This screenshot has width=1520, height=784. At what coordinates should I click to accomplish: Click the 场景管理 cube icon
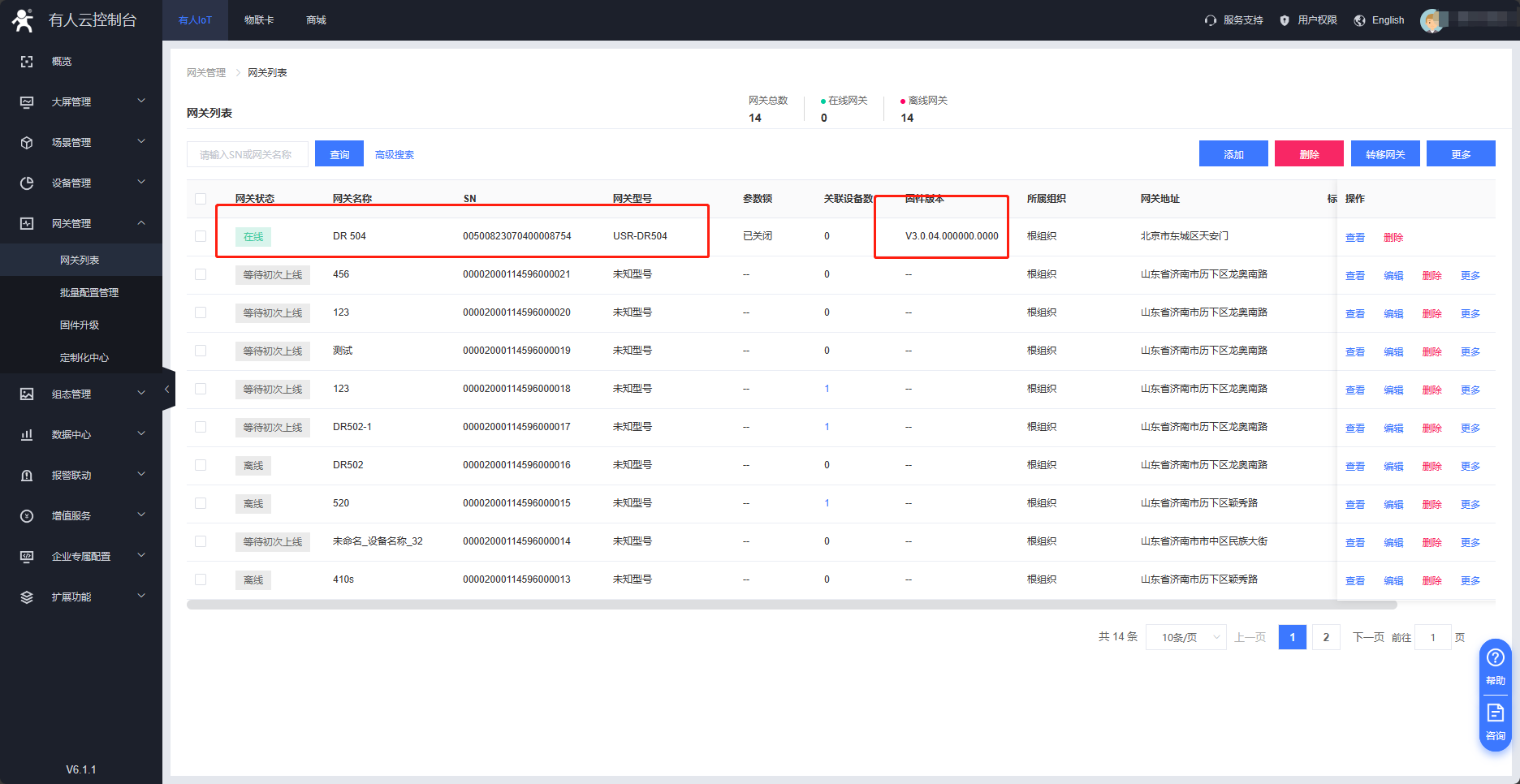(x=27, y=143)
